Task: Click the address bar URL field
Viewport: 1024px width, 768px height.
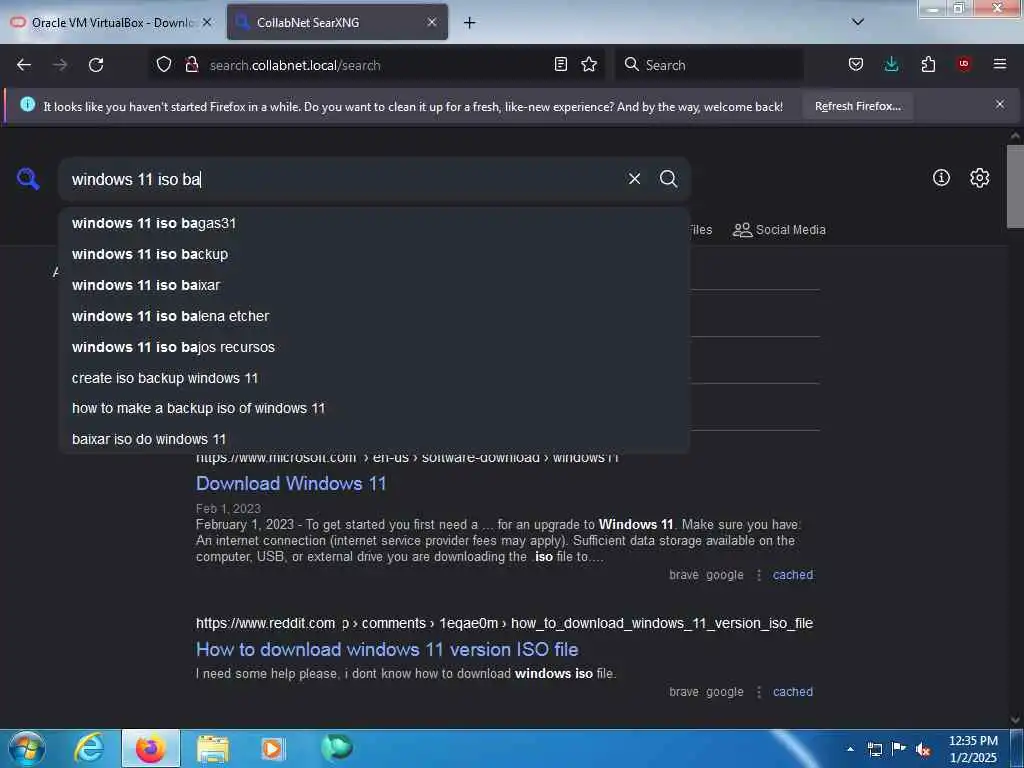Action: (x=376, y=65)
